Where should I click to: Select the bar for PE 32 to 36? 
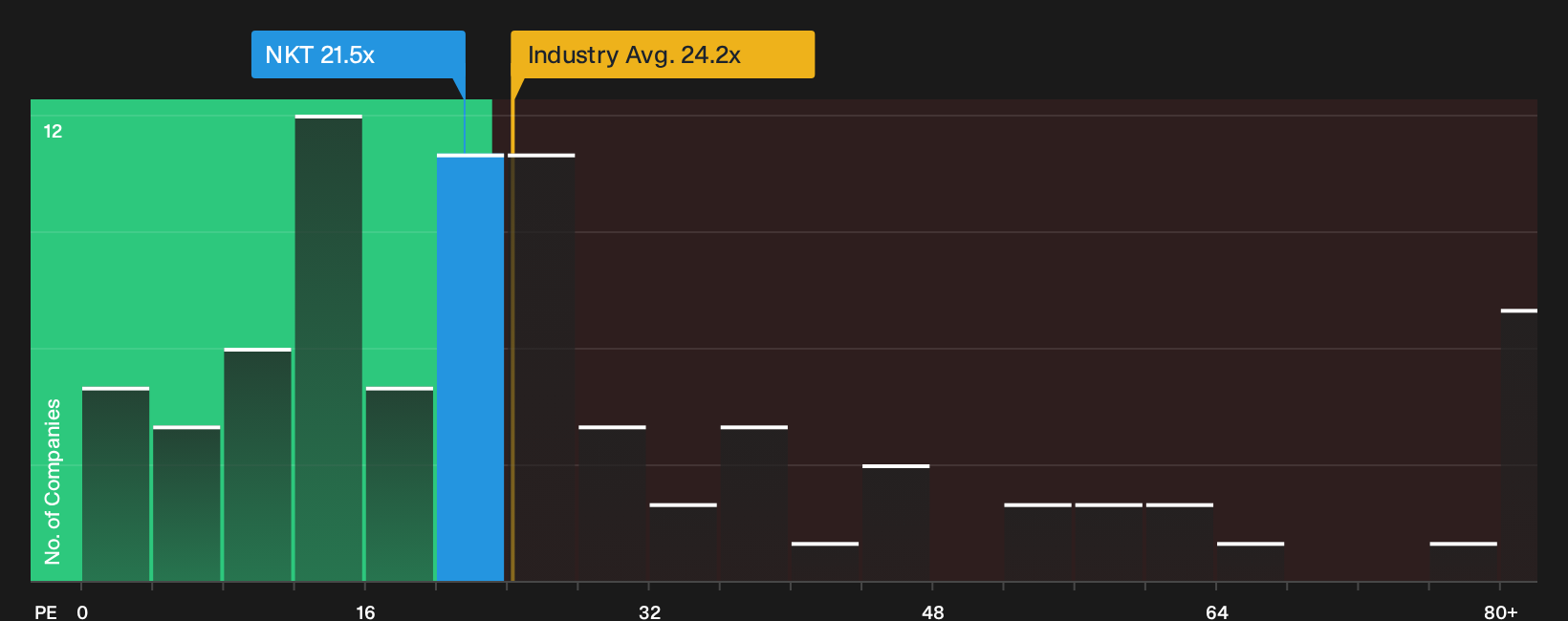684,543
